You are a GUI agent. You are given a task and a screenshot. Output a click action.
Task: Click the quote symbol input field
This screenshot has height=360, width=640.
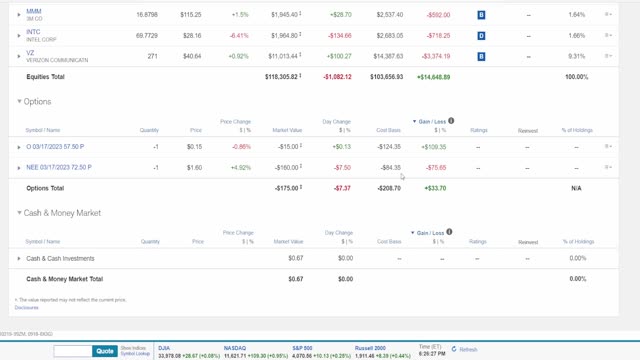[x=73, y=351]
